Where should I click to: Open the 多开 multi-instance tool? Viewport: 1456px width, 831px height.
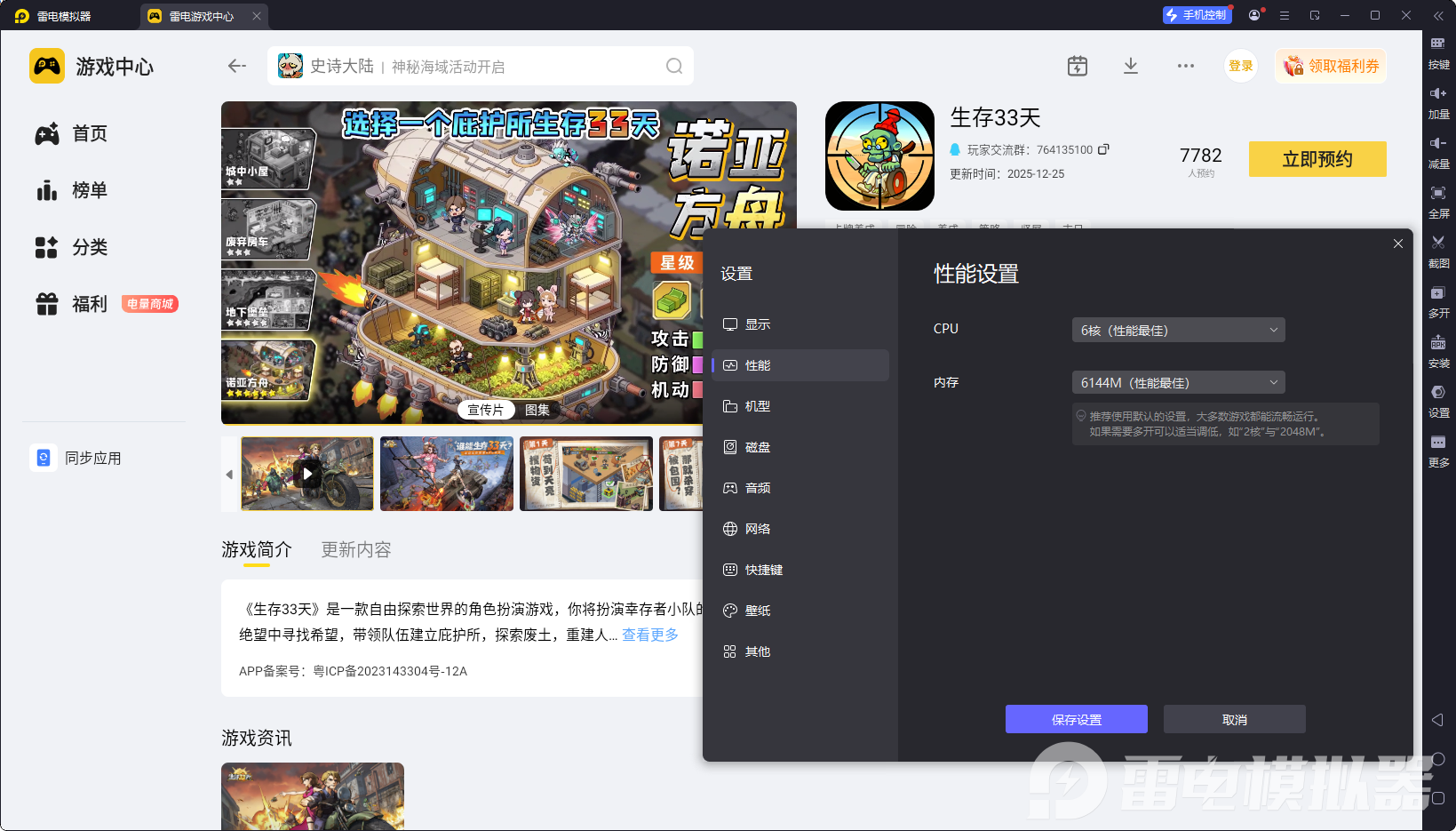1438,301
